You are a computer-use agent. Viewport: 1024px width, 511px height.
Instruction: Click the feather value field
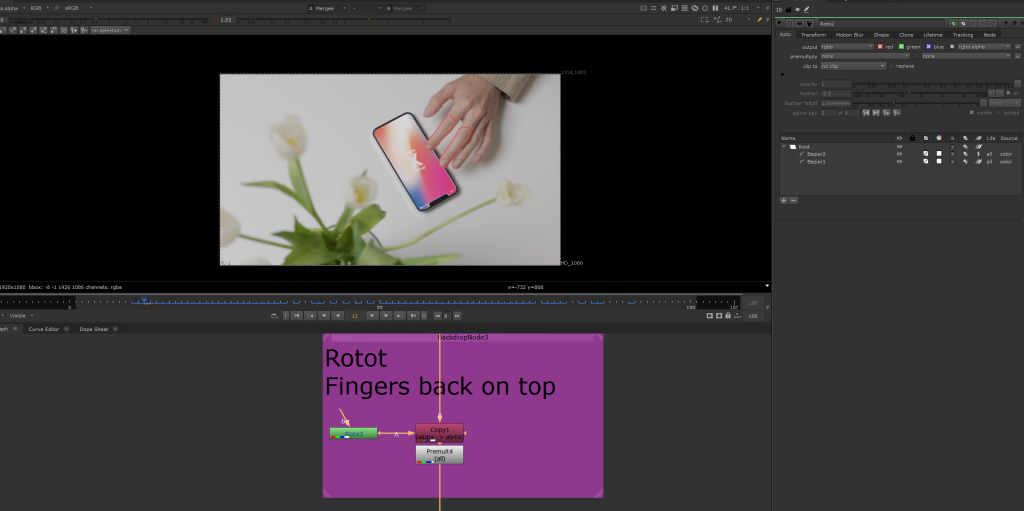pyautogui.click(x=835, y=93)
